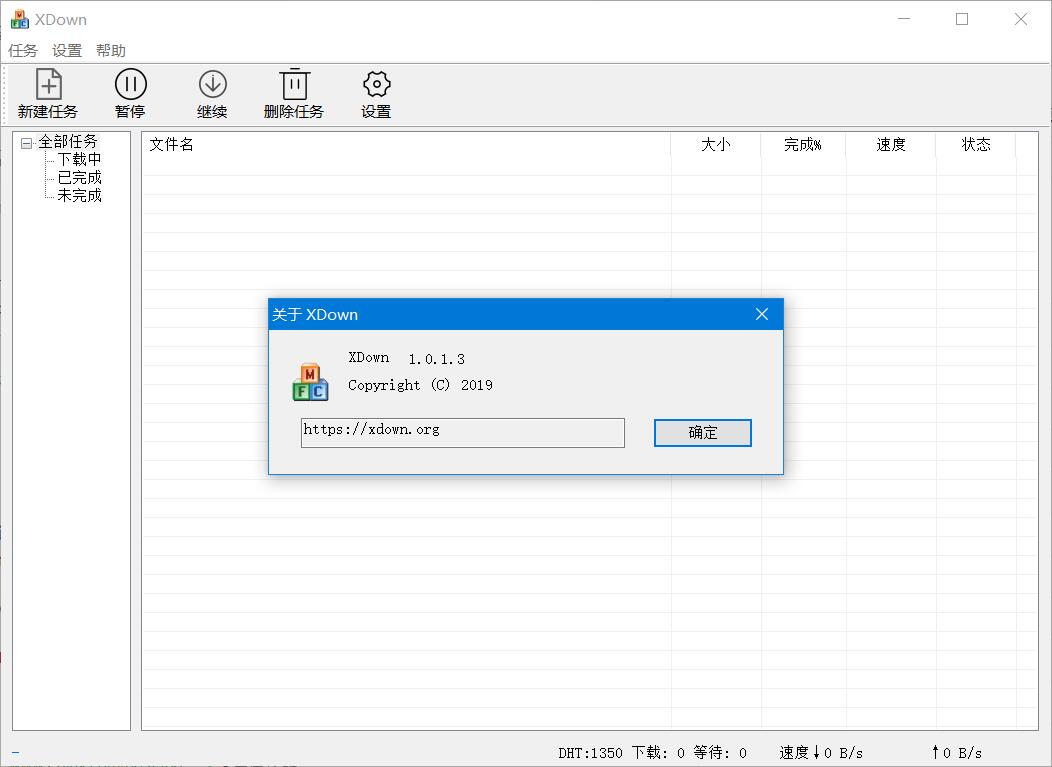Sort by the 状态 column header
Screen dimensions: 1052x767
tap(976, 144)
